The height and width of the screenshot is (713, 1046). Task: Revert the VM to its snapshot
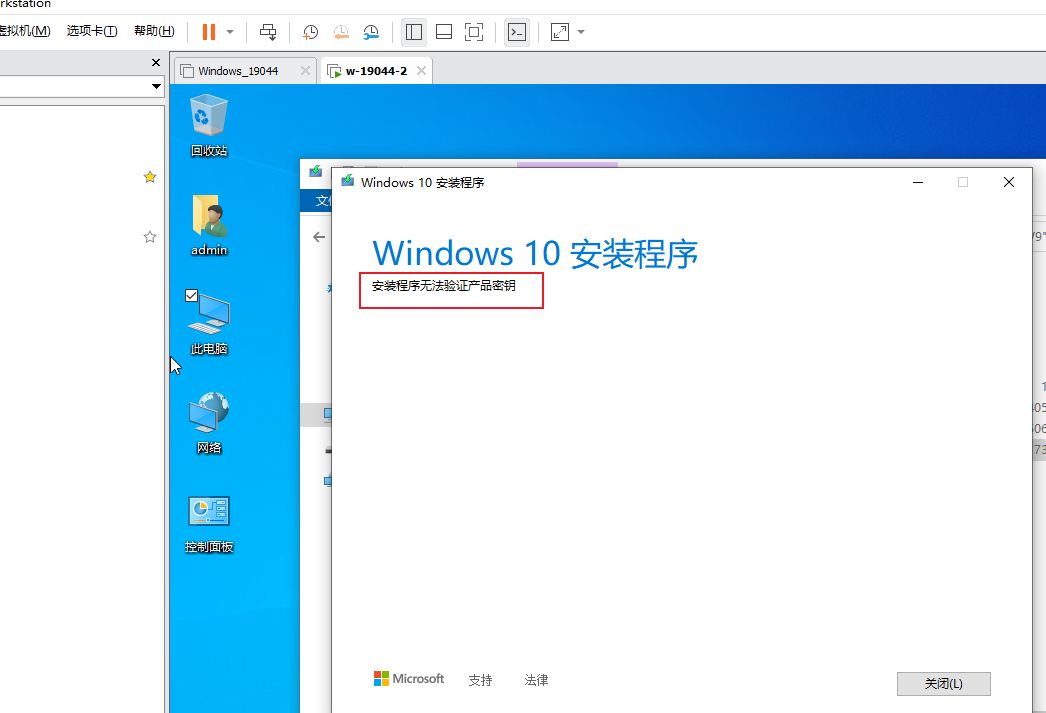340,31
